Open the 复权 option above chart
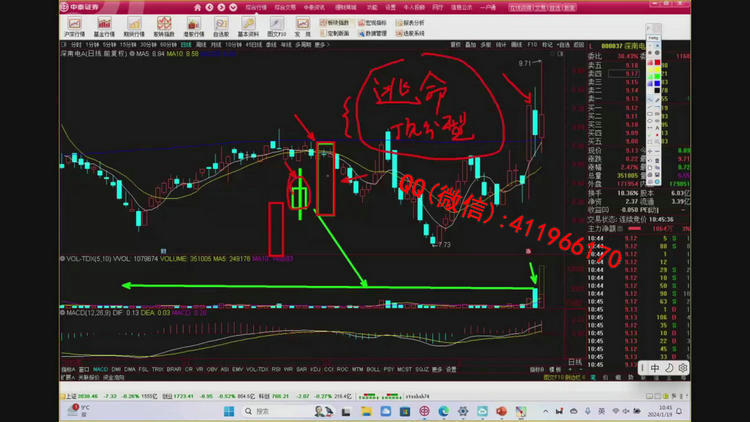The width and height of the screenshot is (750, 422). (455, 44)
